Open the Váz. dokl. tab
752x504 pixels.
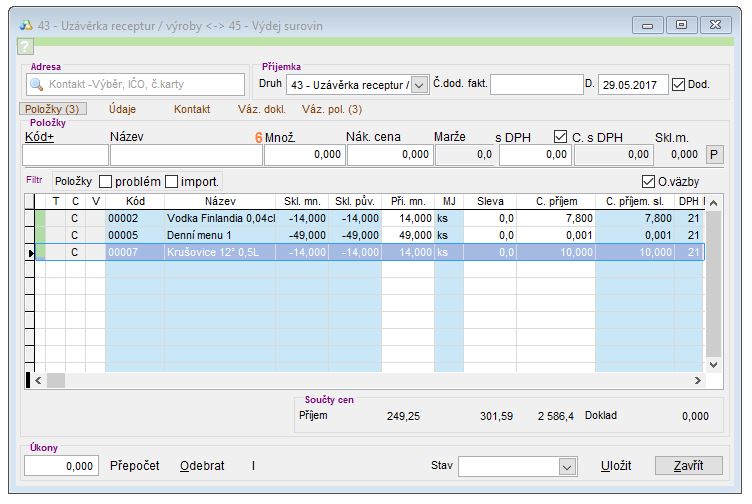pos(261,109)
